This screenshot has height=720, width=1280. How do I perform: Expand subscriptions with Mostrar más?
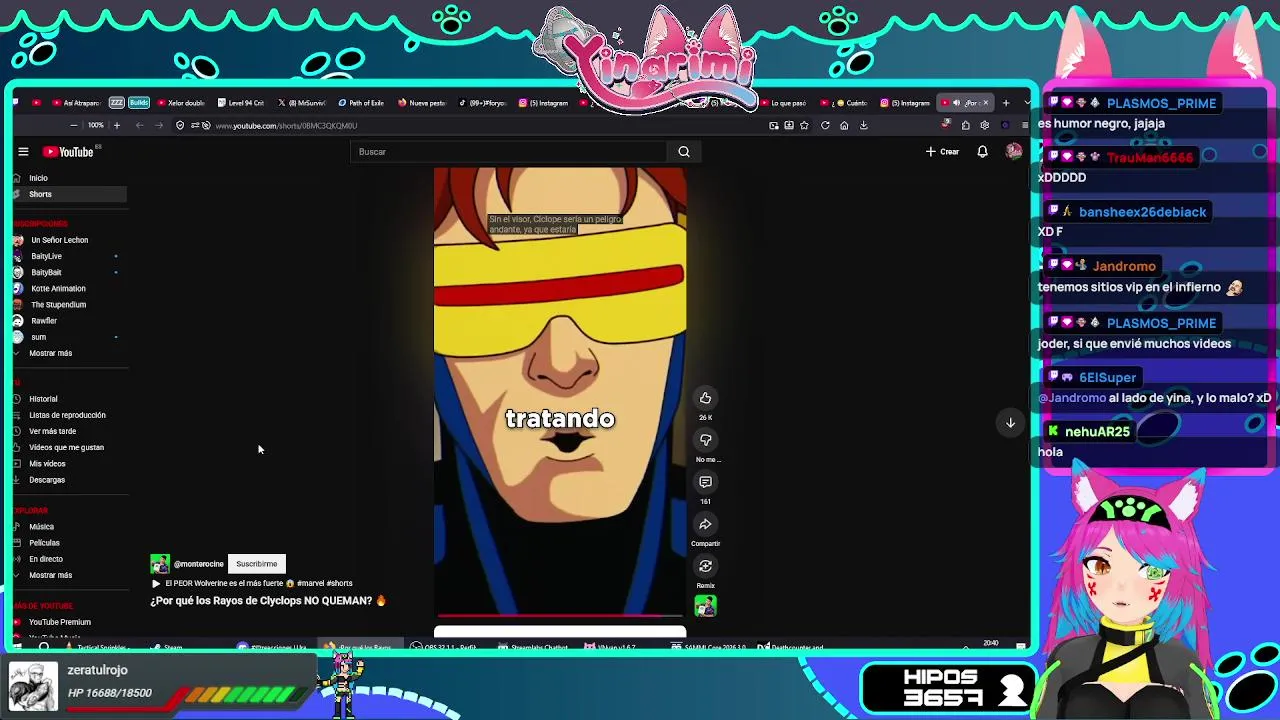[50, 353]
